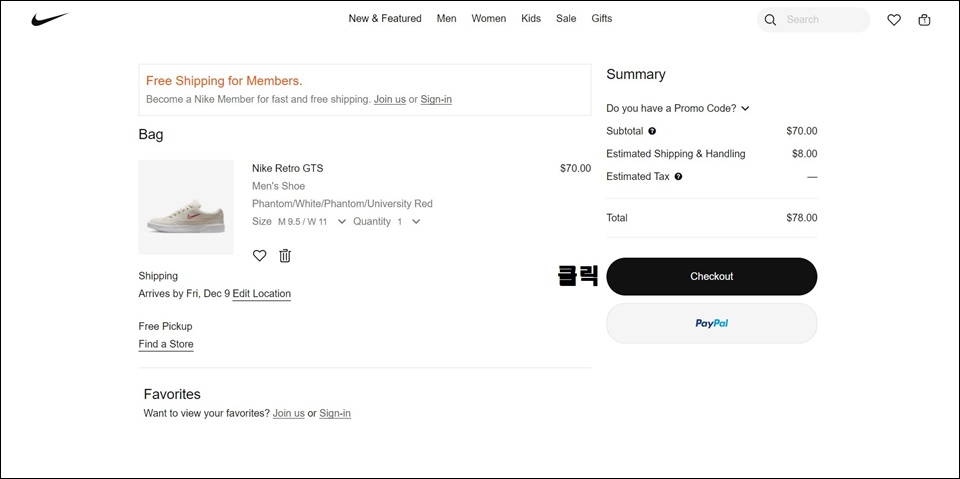Click the Estimated Tax help icon
The height and width of the screenshot is (479, 960).
tap(678, 176)
